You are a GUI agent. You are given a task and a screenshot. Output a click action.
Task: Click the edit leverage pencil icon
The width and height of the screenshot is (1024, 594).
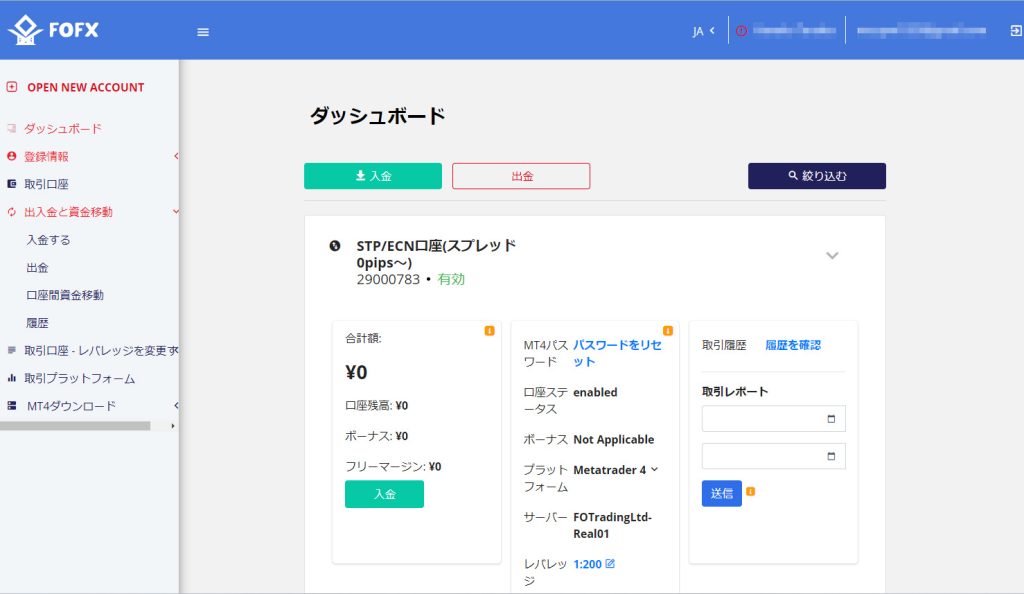[610, 563]
